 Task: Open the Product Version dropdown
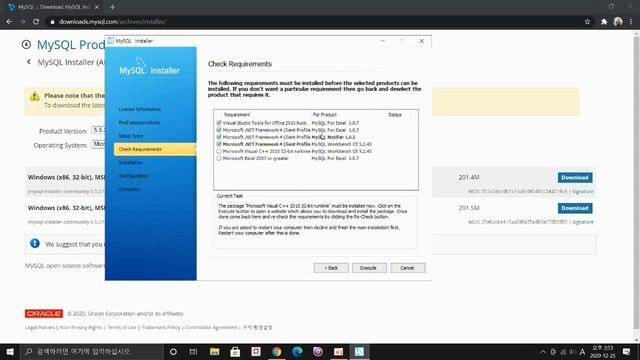pyautogui.click(x=98, y=130)
